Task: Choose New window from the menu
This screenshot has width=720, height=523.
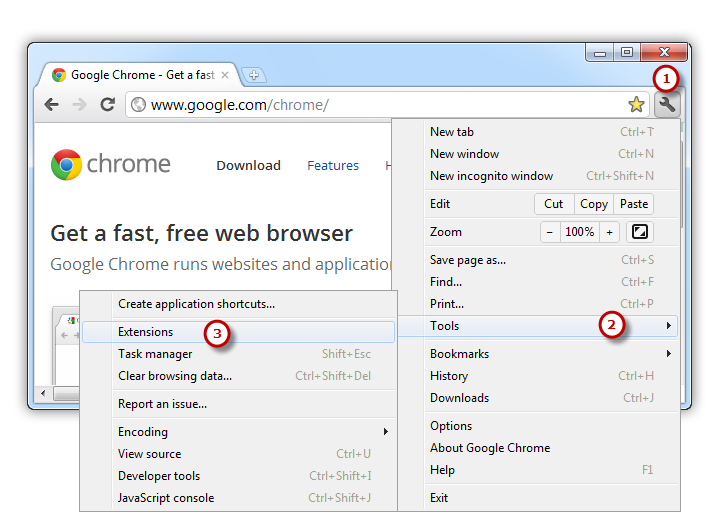Action: [x=536, y=154]
